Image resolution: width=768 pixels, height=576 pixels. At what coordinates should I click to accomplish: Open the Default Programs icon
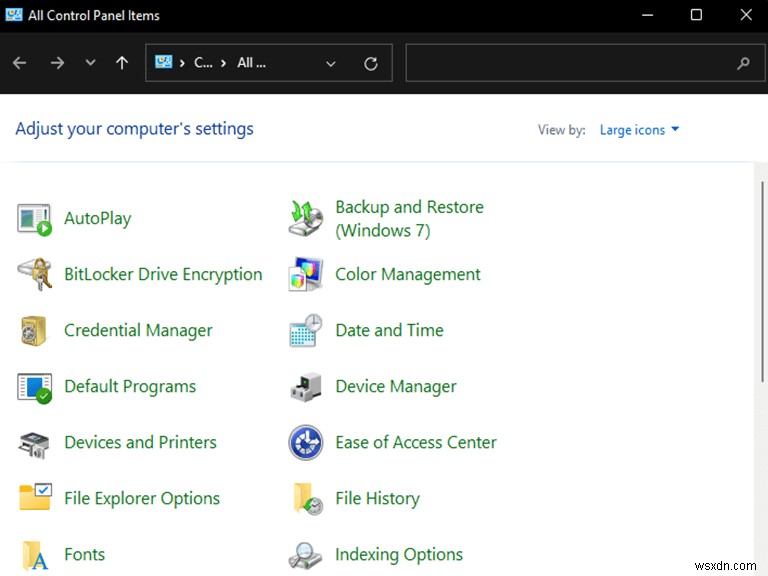34,388
